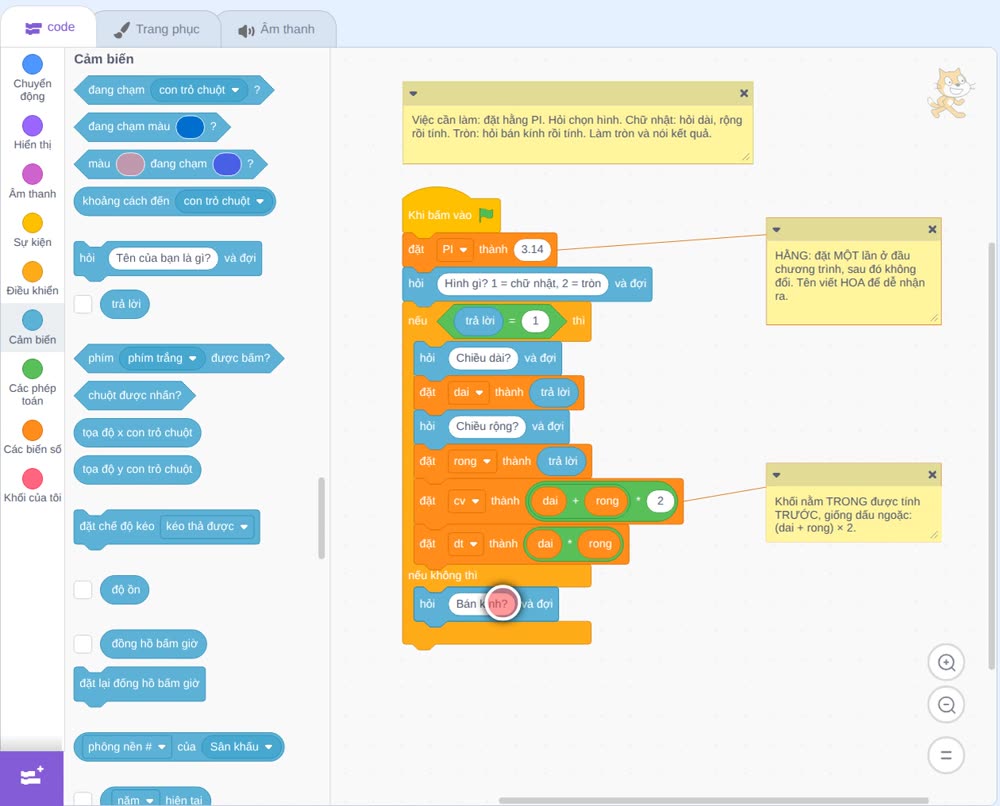Open the dt variable dropdown

465,544
